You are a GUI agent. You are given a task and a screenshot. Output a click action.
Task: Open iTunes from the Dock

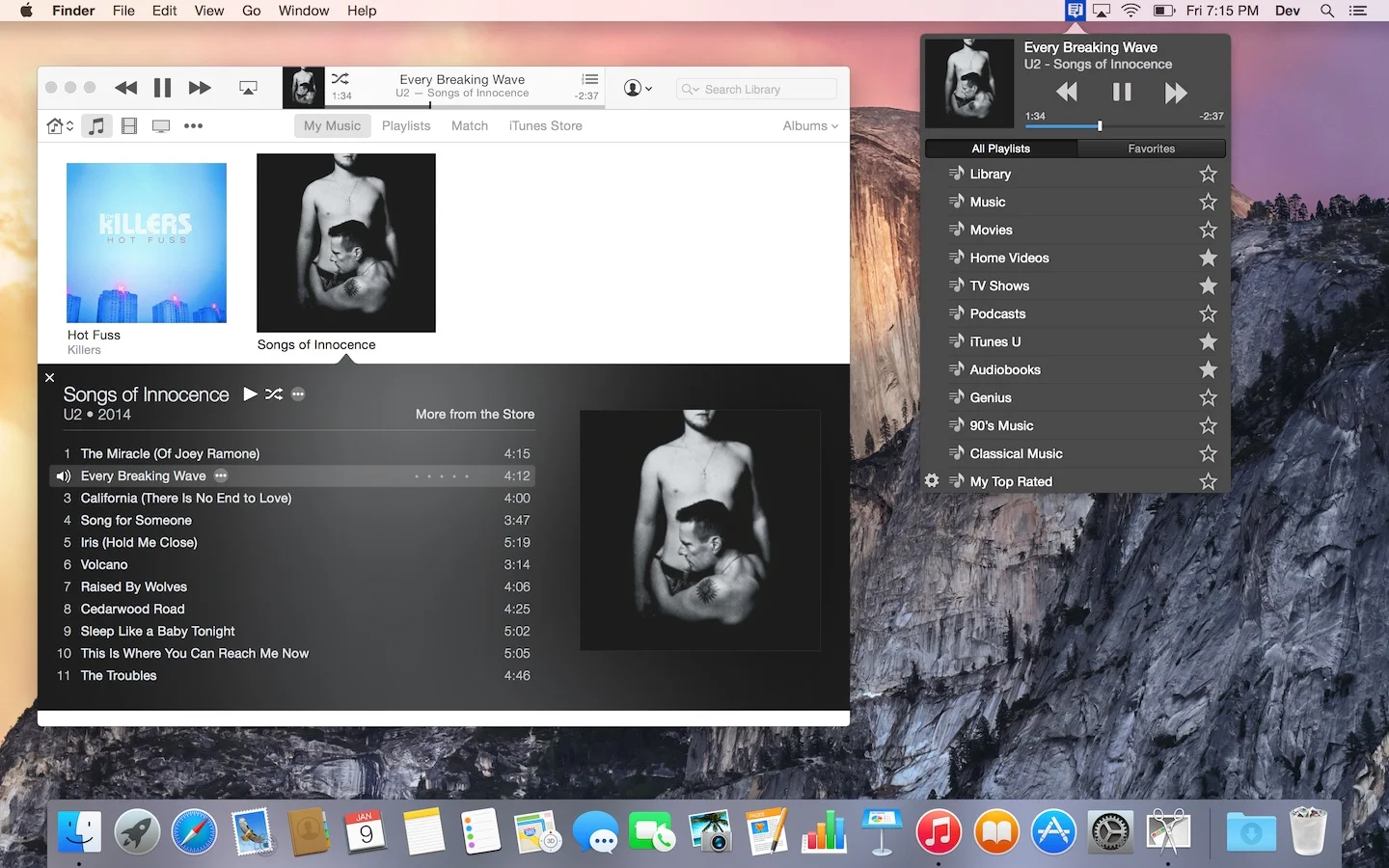coord(938,831)
